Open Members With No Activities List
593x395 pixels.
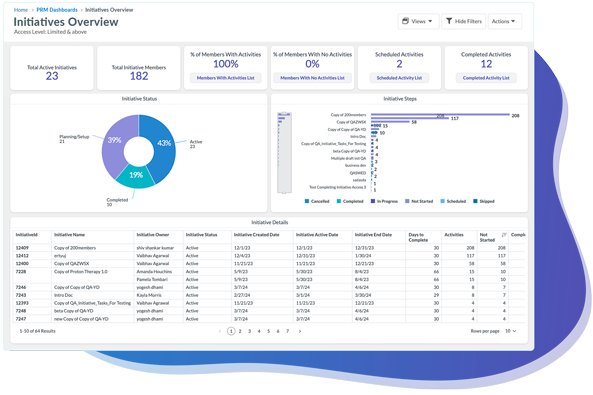[x=312, y=78]
